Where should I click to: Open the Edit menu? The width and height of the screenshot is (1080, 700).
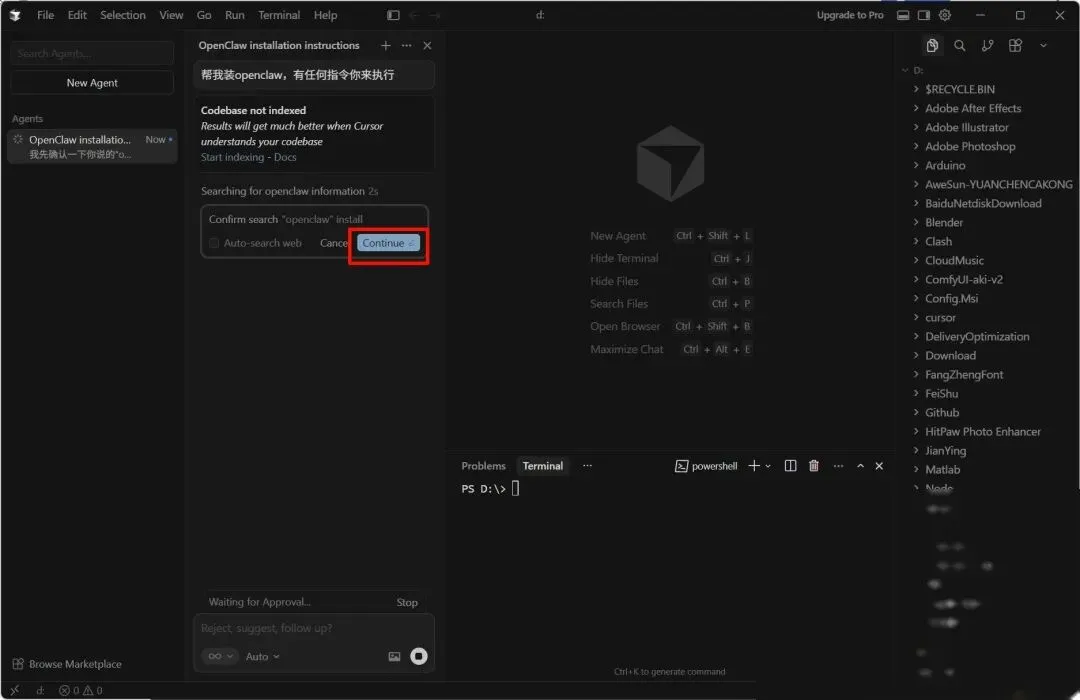(77, 15)
